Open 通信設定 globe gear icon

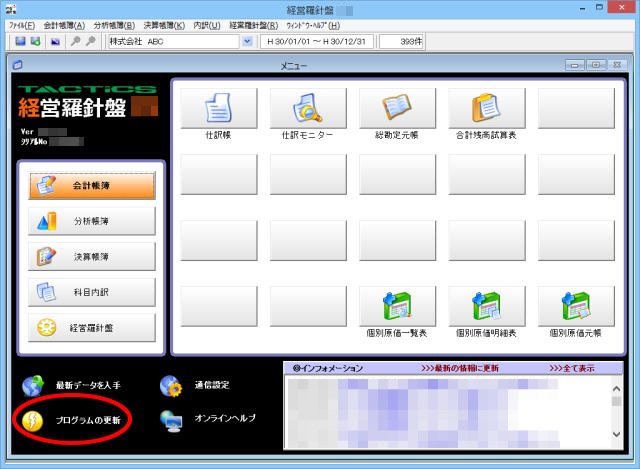click(171, 386)
